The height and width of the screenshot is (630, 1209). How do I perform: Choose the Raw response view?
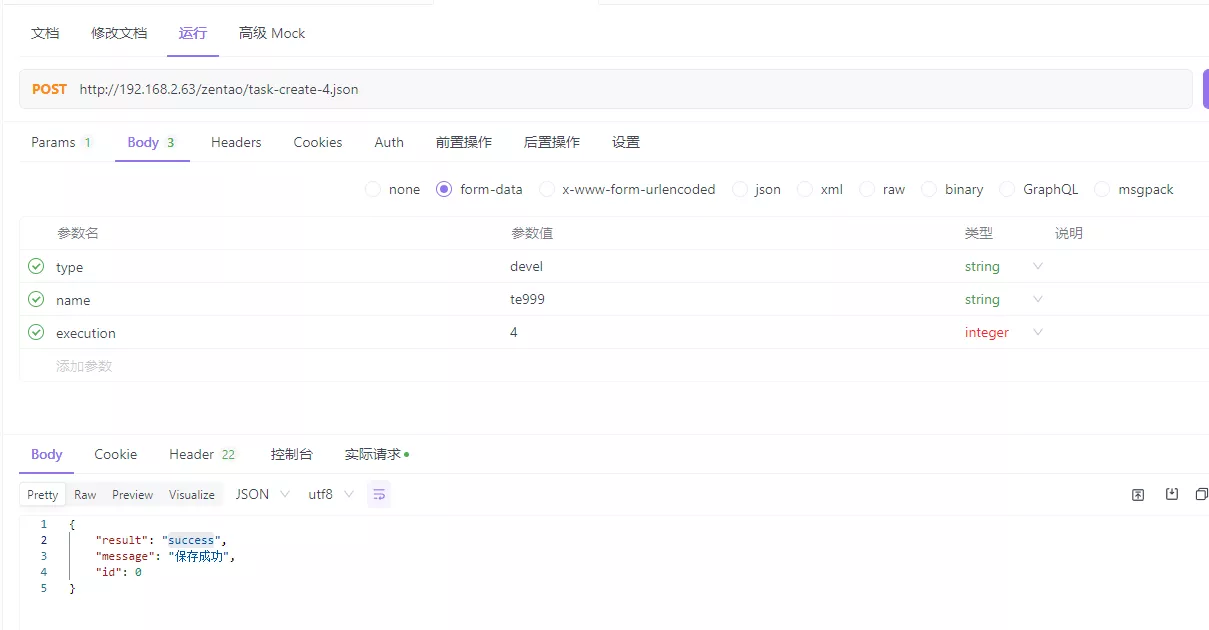pyautogui.click(x=85, y=494)
